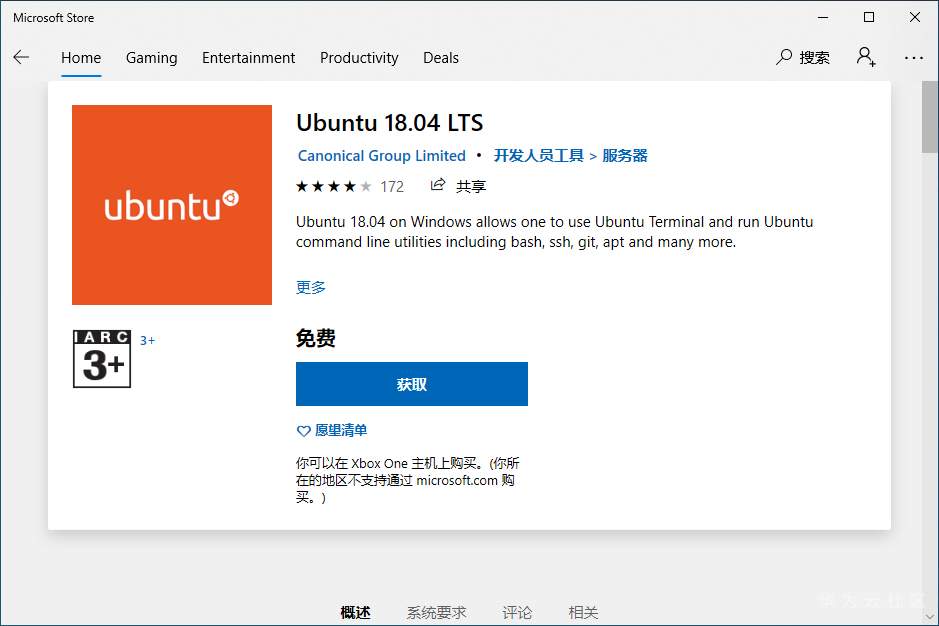Click the IARC 3+ rating badge

click(102, 359)
